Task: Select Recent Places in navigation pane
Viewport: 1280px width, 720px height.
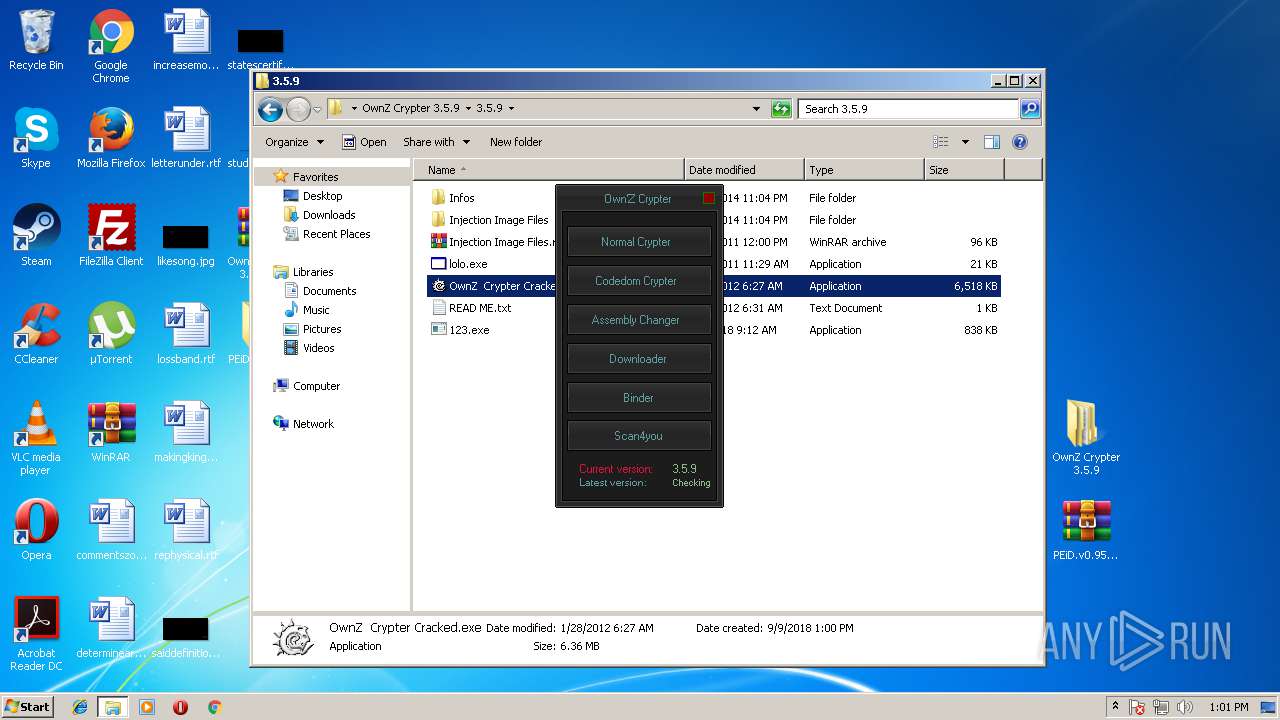Action: tap(327, 234)
